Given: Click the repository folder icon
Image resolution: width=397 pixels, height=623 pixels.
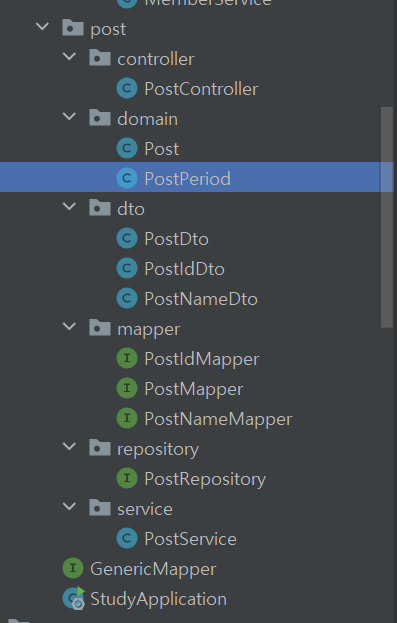Looking at the screenshot, I should (x=100, y=448).
